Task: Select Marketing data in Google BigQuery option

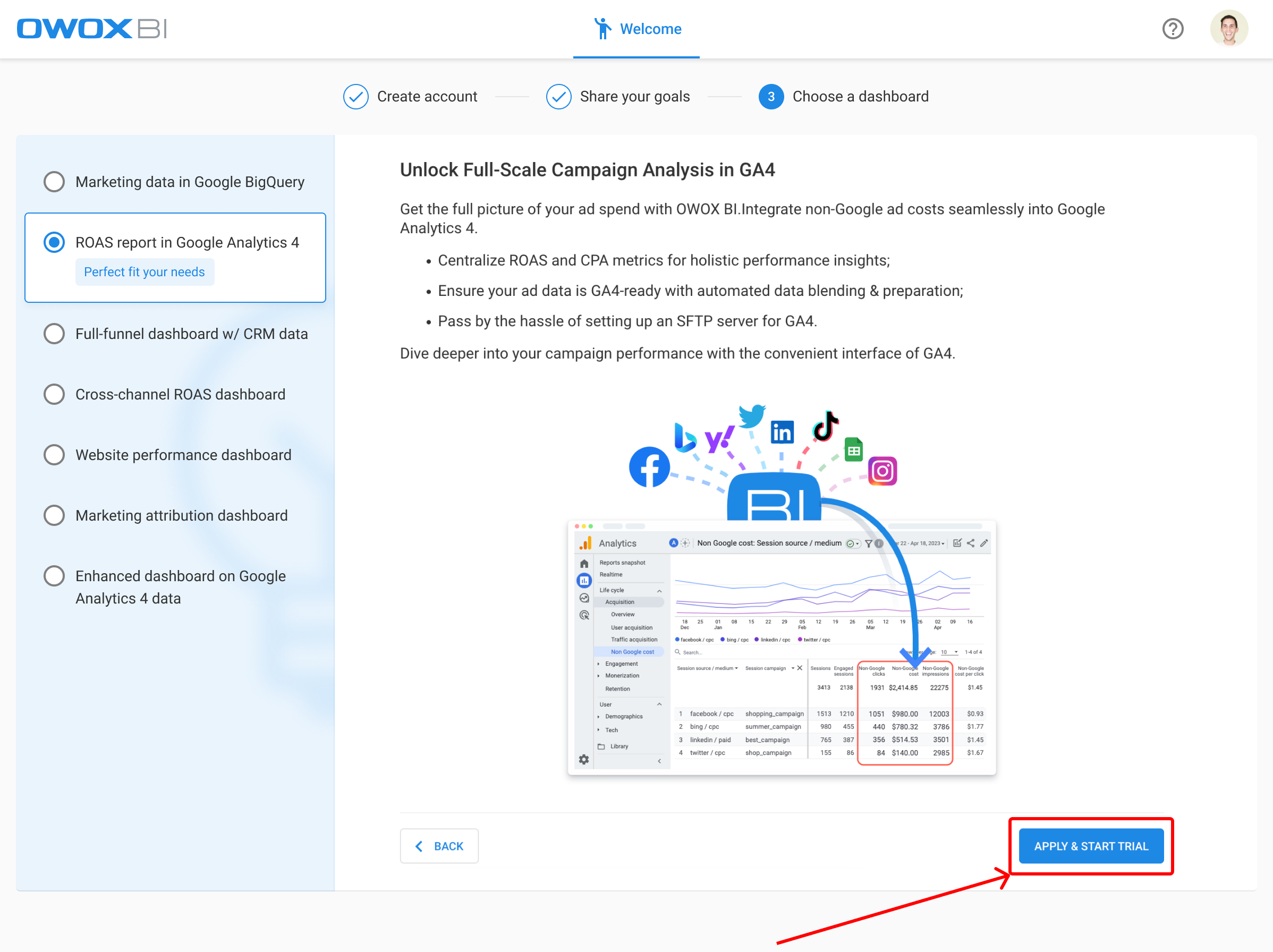Action: point(175,182)
